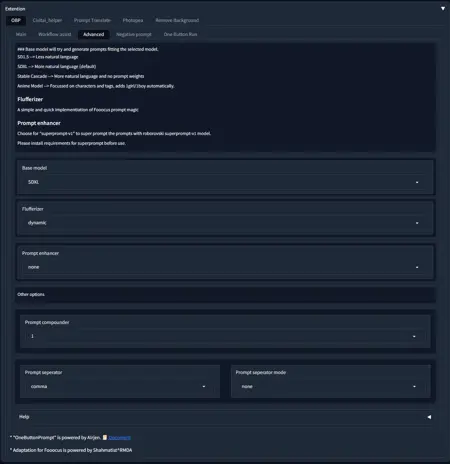Open the Flufferizer dropdown arrow
This screenshot has height=464, width=450.
pyautogui.click(x=417, y=223)
